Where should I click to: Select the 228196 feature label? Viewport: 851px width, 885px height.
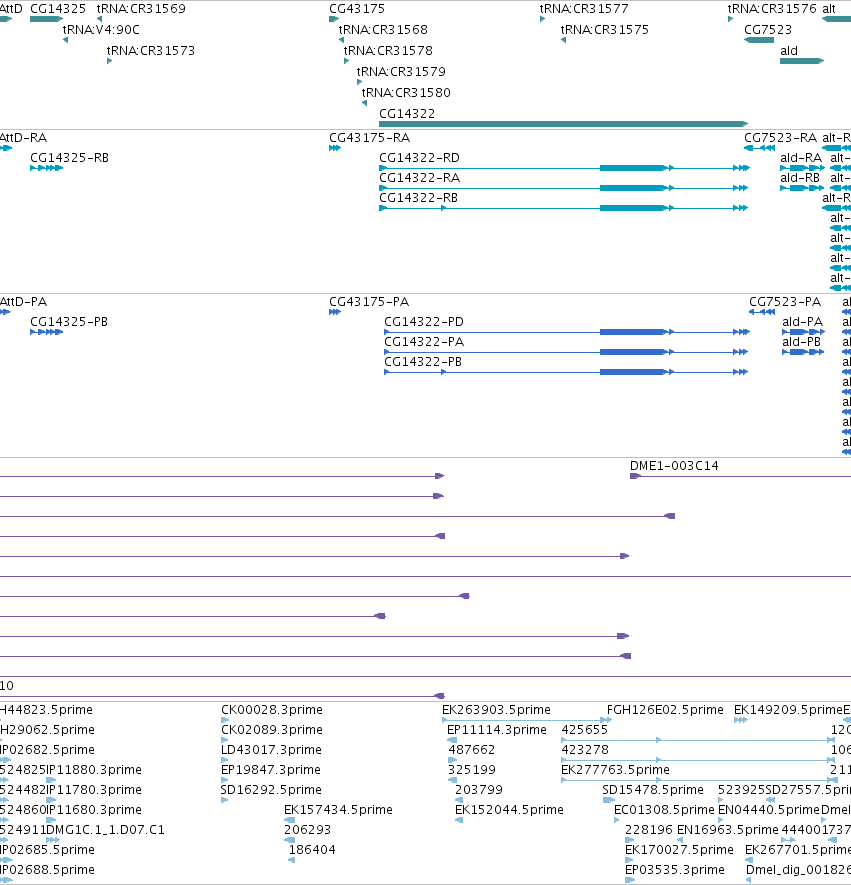pyautogui.click(x=649, y=830)
